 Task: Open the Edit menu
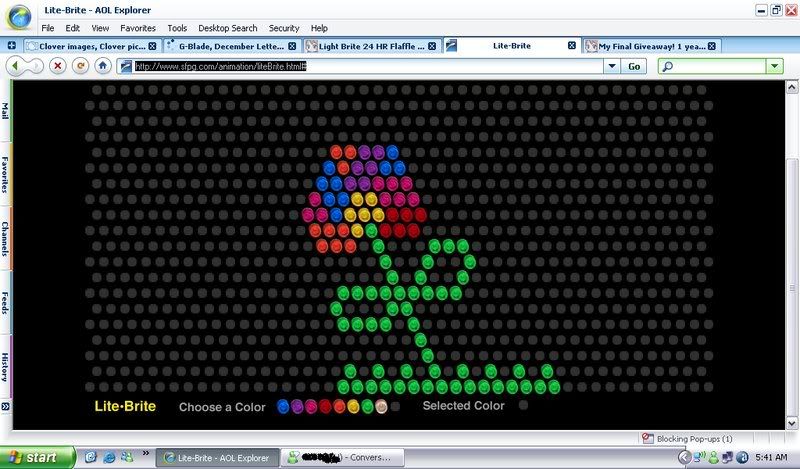(x=72, y=28)
